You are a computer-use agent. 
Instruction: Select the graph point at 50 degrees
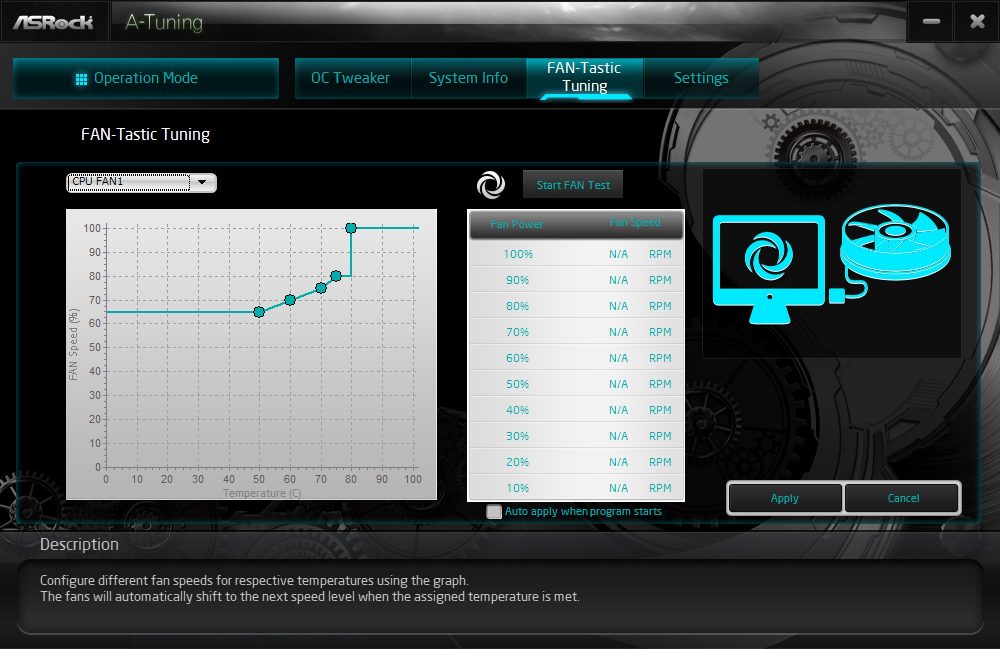(x=259, y=312)
